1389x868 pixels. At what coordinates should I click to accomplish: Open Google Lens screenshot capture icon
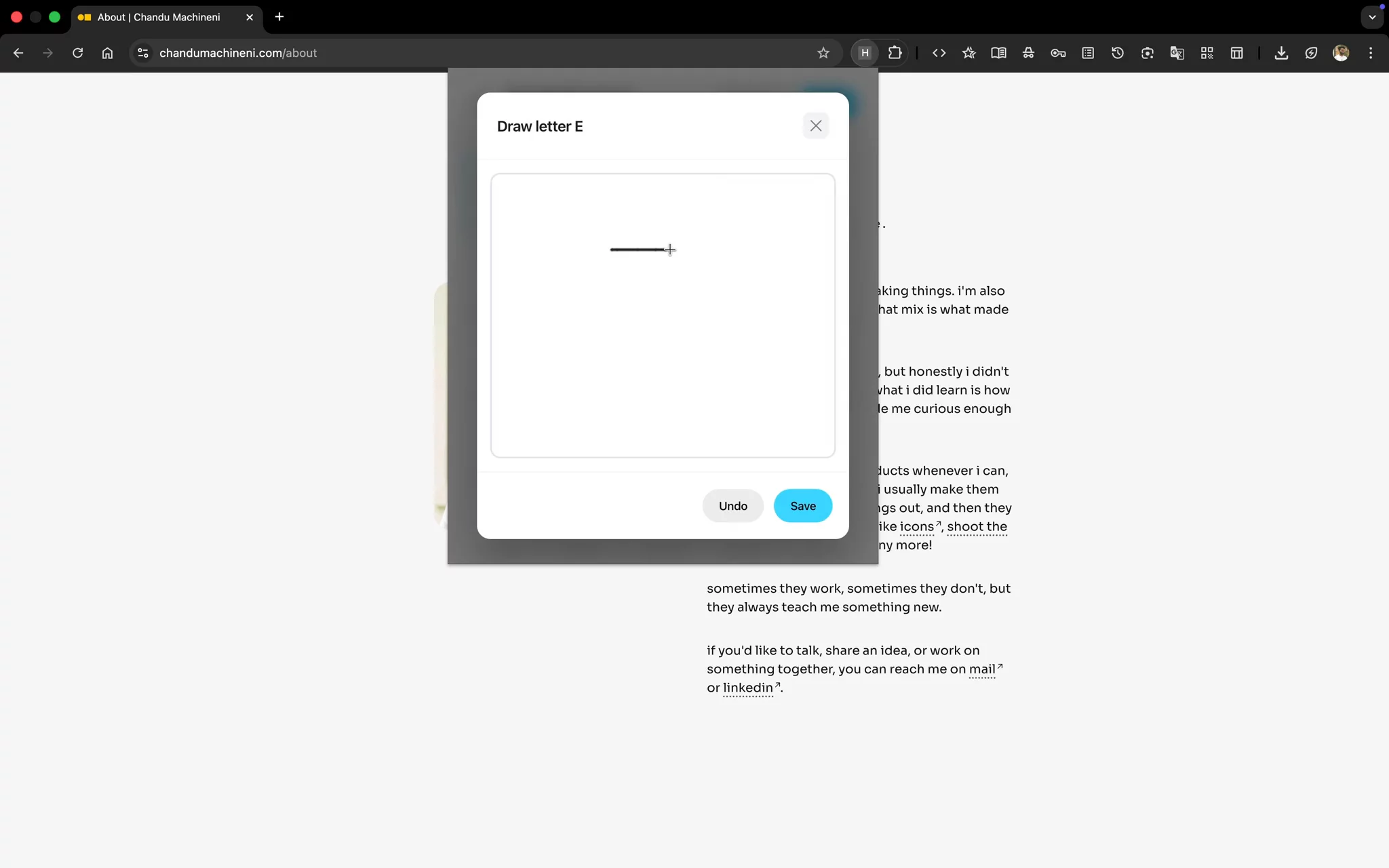pos(1147,53)
